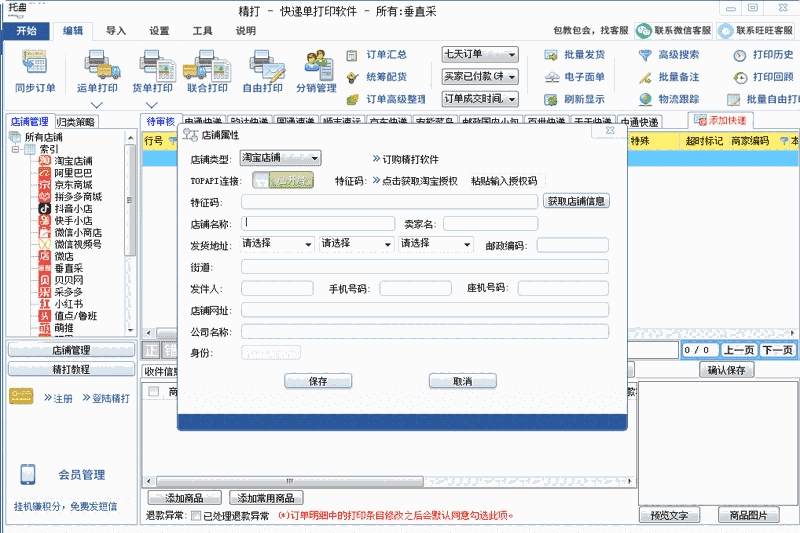Open 订单高级整理 tool
This screenshot has width=800, height=533.
[386, 99]
